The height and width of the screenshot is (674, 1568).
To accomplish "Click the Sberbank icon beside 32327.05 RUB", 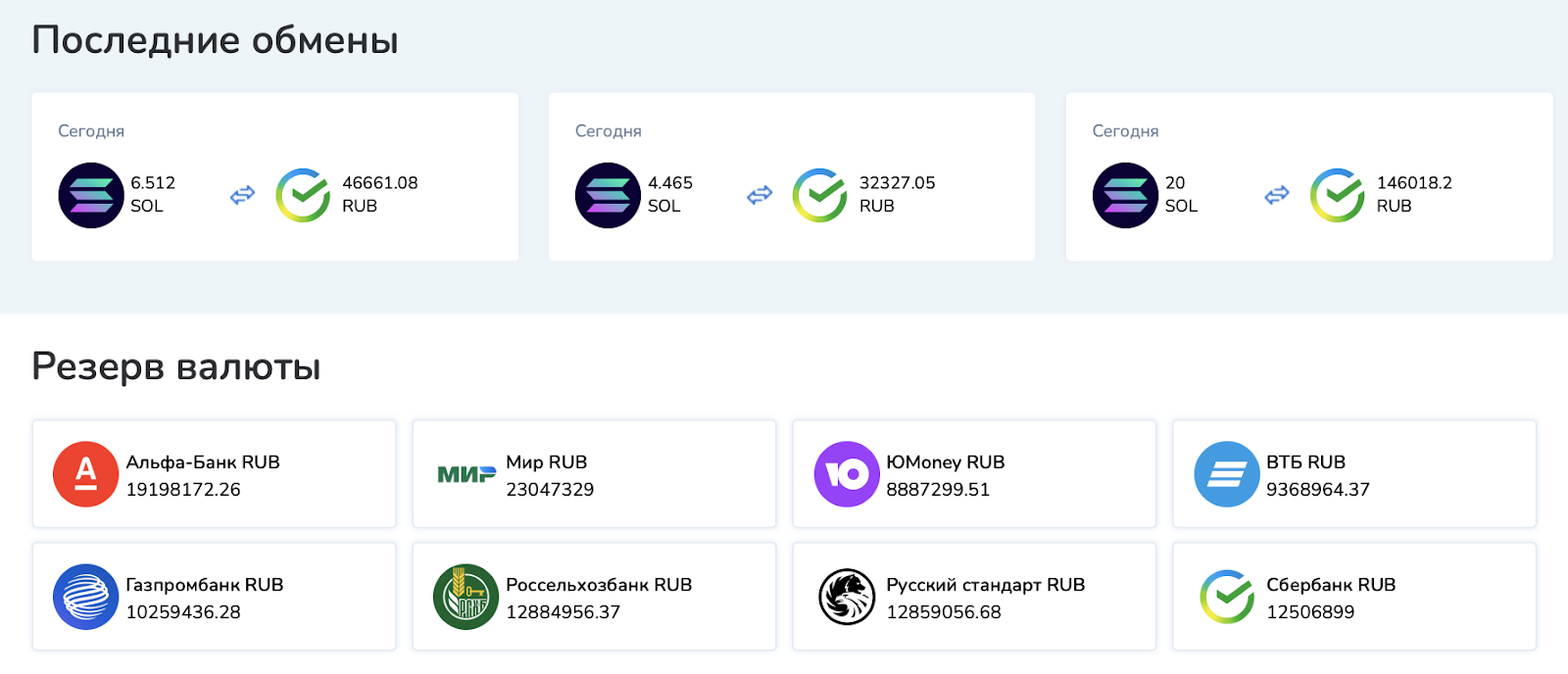I will (x=820, y=195).
